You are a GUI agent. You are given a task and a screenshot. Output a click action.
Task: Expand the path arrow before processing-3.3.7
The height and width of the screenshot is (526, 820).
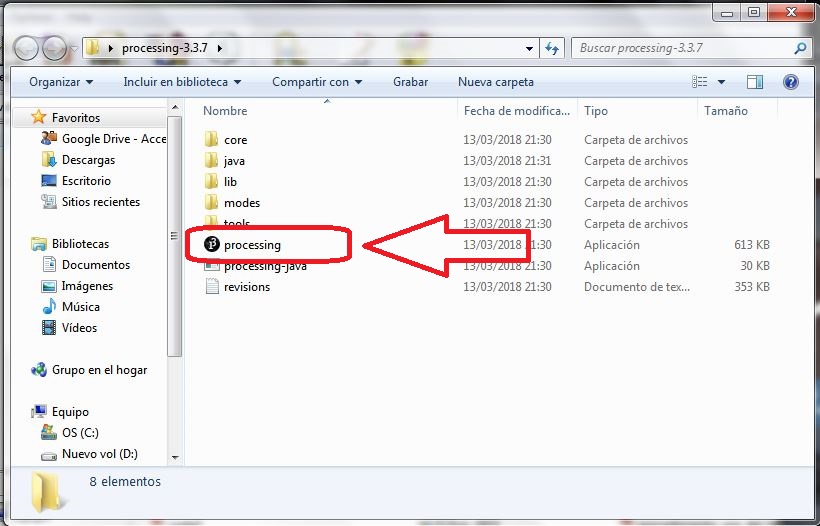click(110, 48)
